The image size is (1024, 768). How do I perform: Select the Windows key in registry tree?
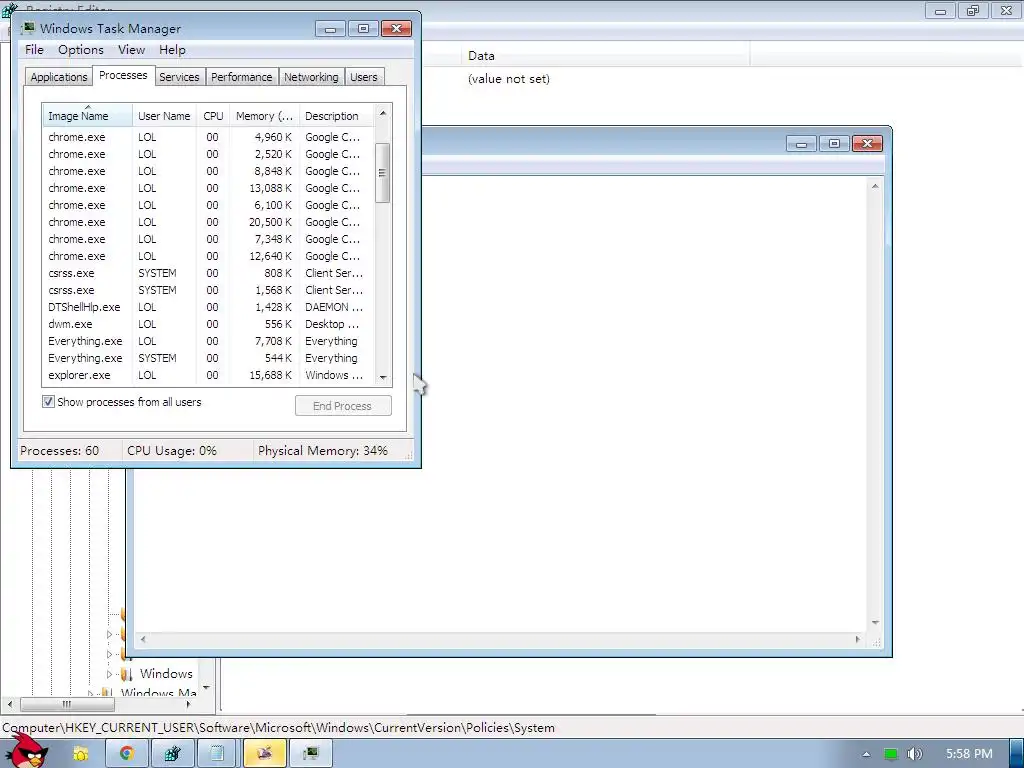click(x=166, y=674)
